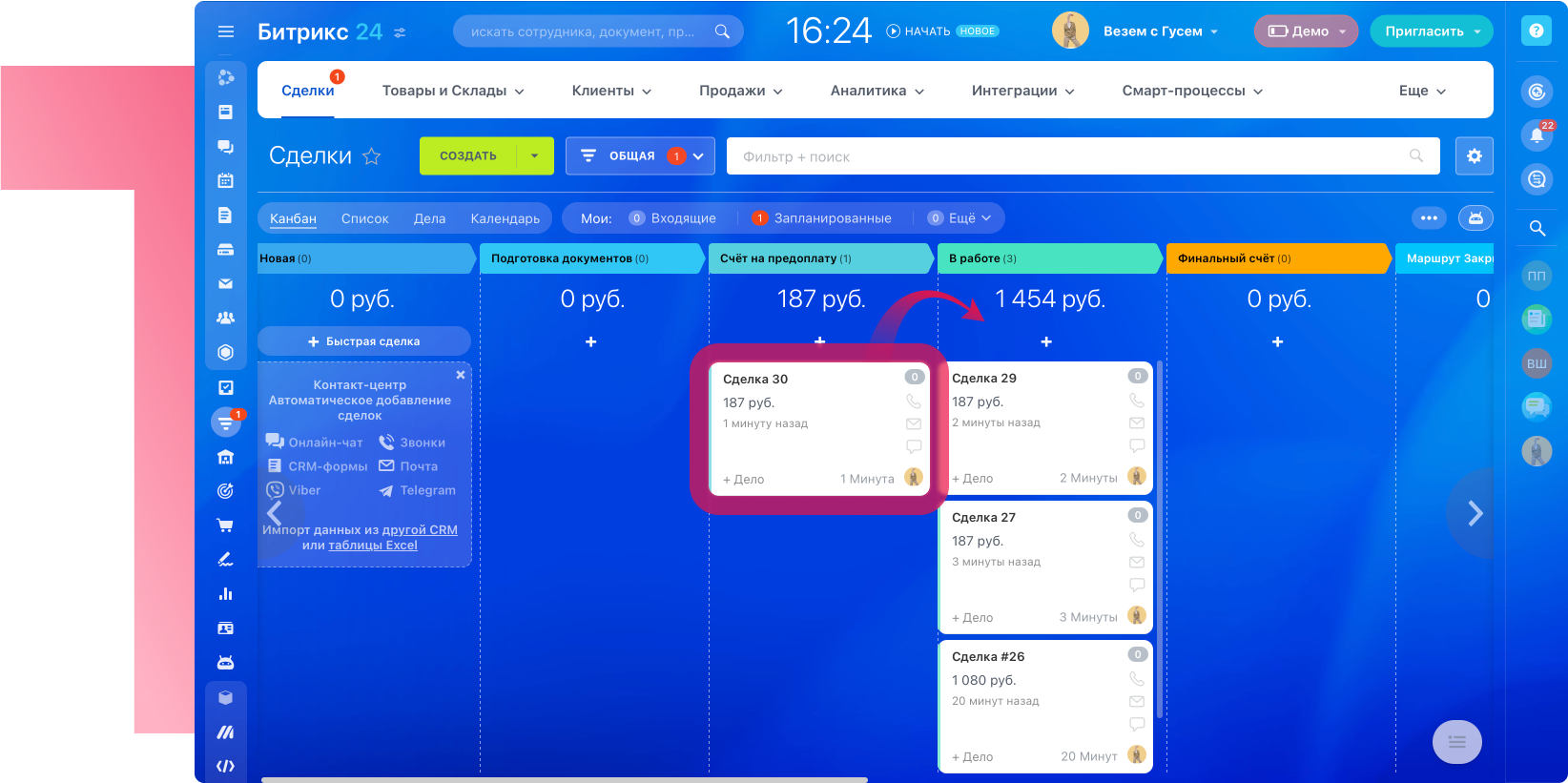Viewport: 1568px width, 783px height.
Task: Open the hamburger main menu
Action: [226, 31]
